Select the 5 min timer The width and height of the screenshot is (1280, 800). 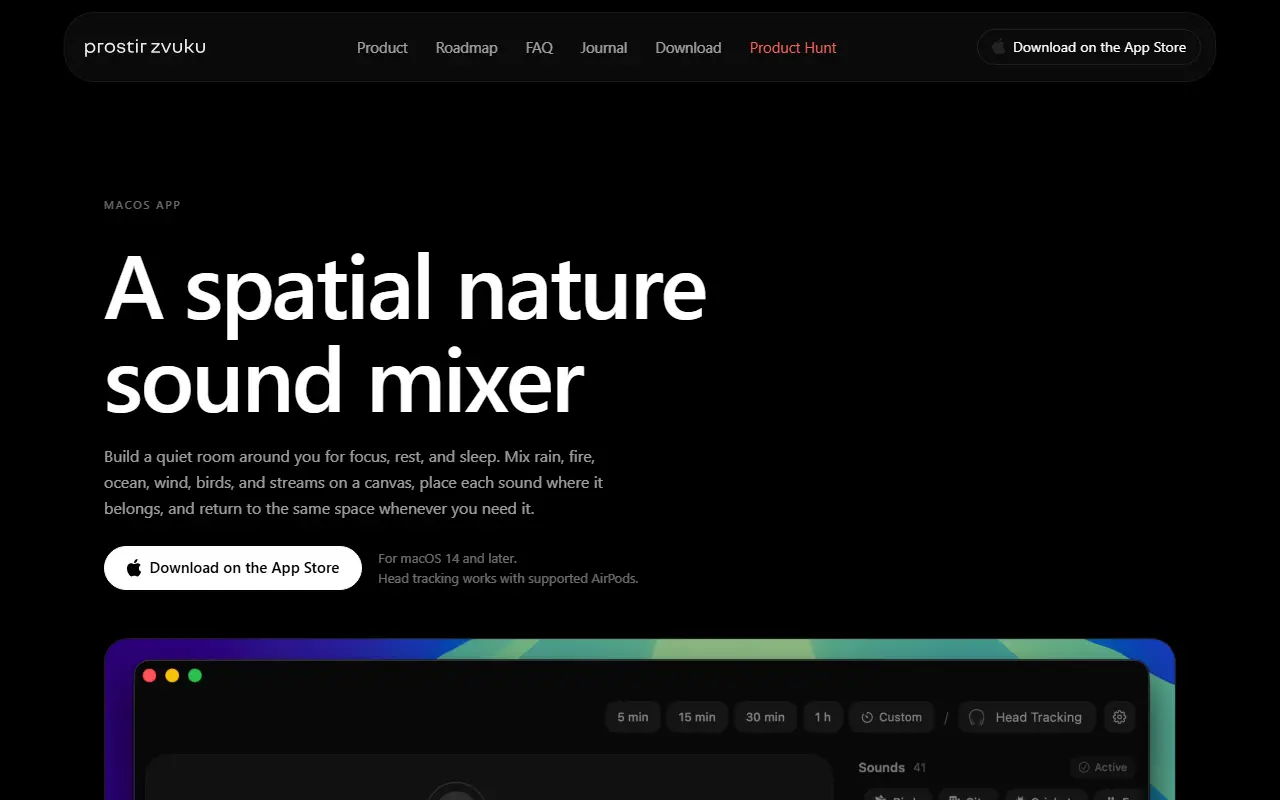[632, 717]
